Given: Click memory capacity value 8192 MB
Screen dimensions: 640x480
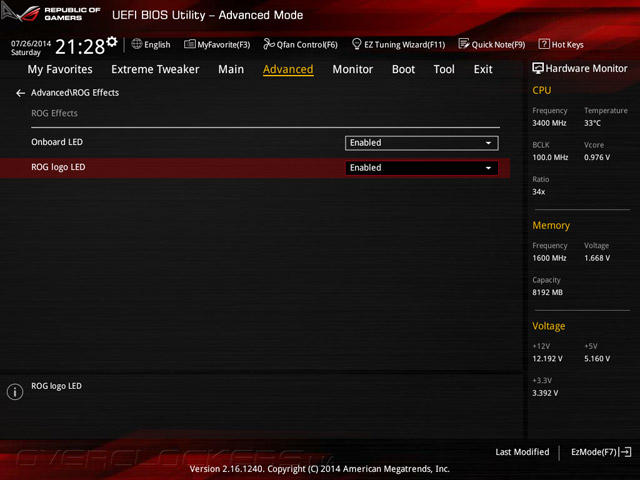Looking at the screenshot, I should 547,292.
